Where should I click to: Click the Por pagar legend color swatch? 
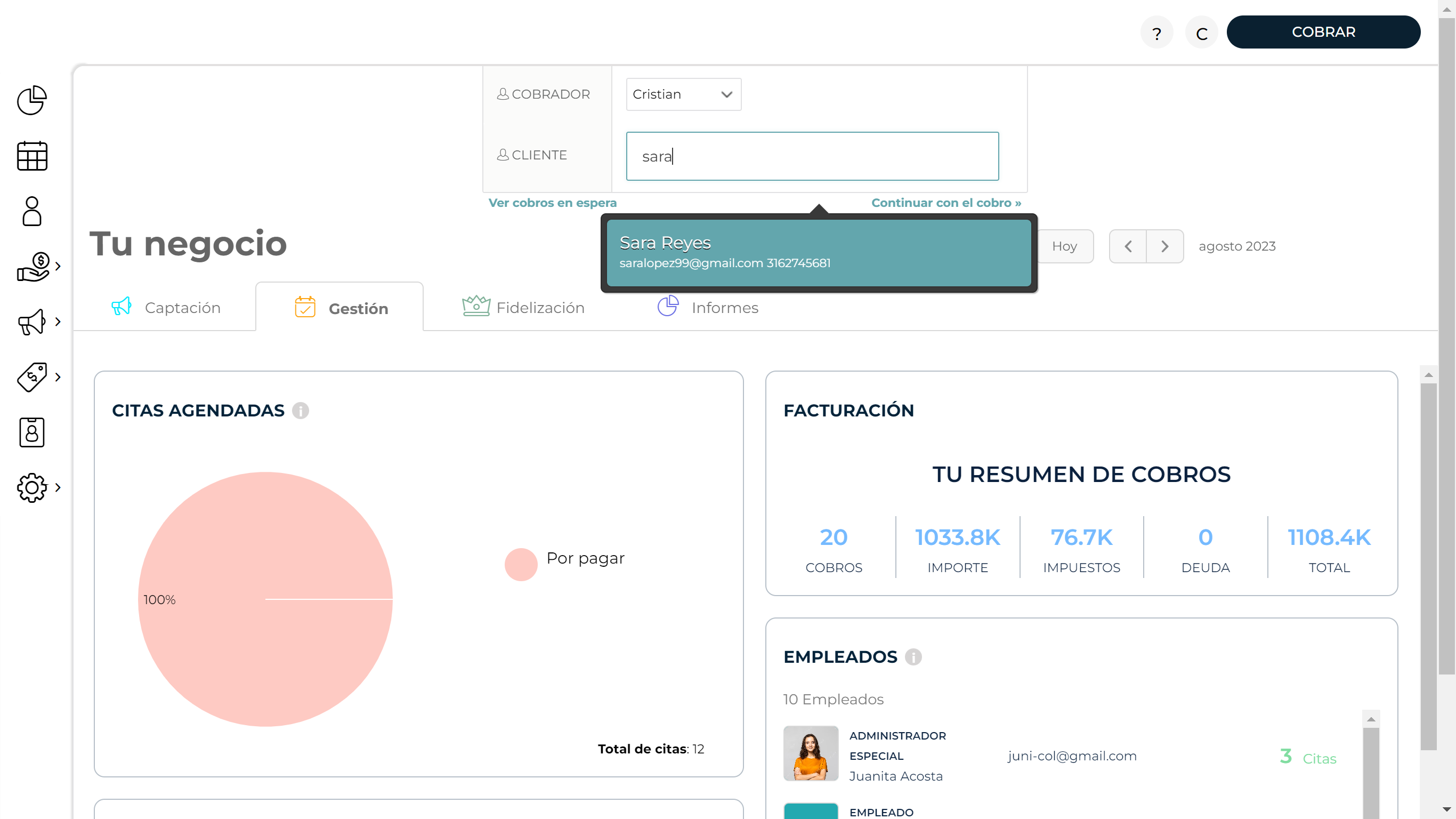click(x=521, y=564)
